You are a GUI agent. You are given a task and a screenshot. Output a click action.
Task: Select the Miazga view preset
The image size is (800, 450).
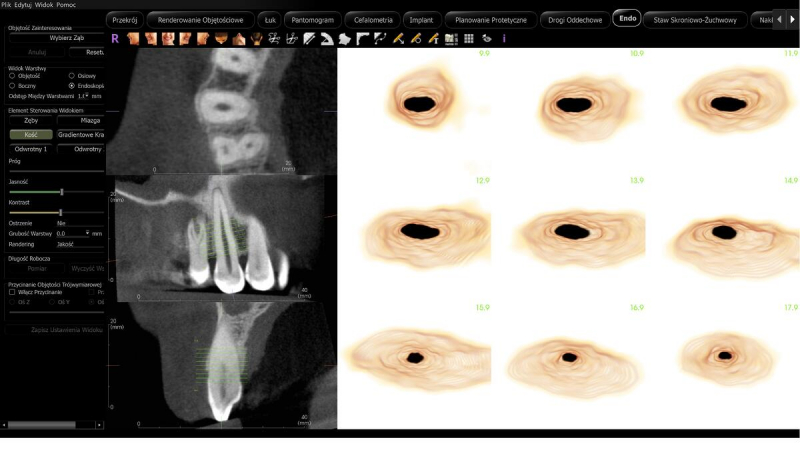[81, 120]
